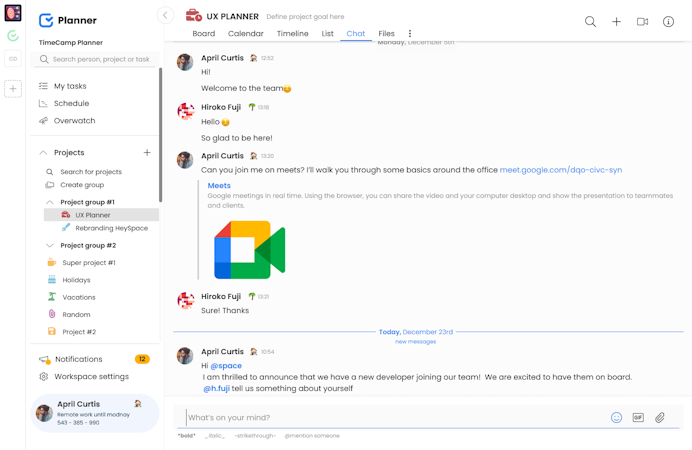Open Workspace settings
This screenshot has height=450, width=692.
(91, 377)
